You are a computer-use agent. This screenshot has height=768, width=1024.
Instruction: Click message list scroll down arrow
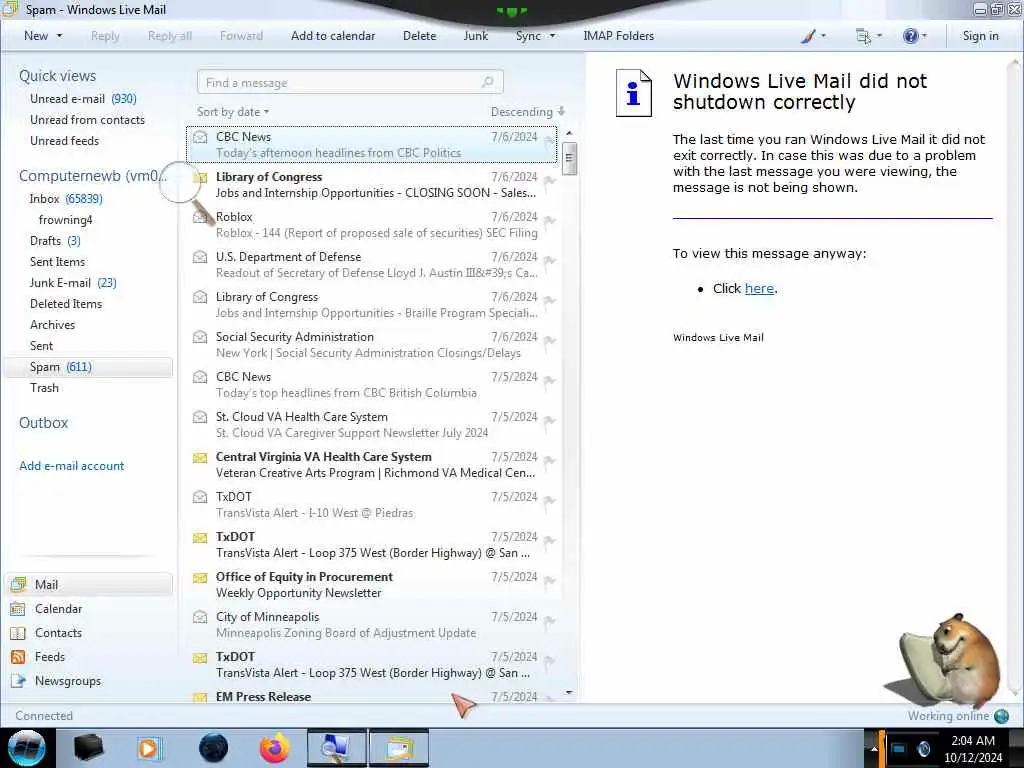[x=569, y=692]
